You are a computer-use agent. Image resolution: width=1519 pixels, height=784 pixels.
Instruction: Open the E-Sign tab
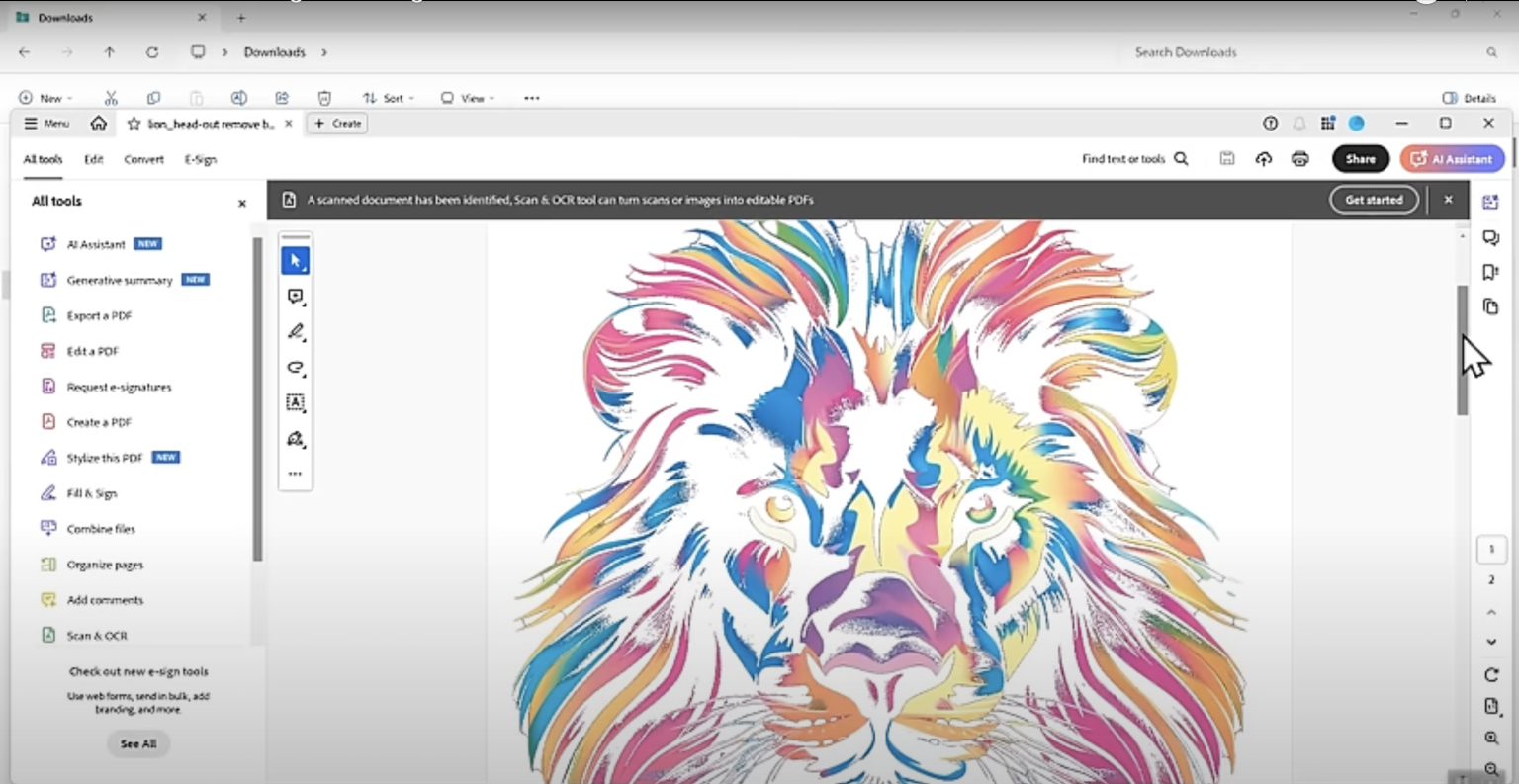pos(200,159)
